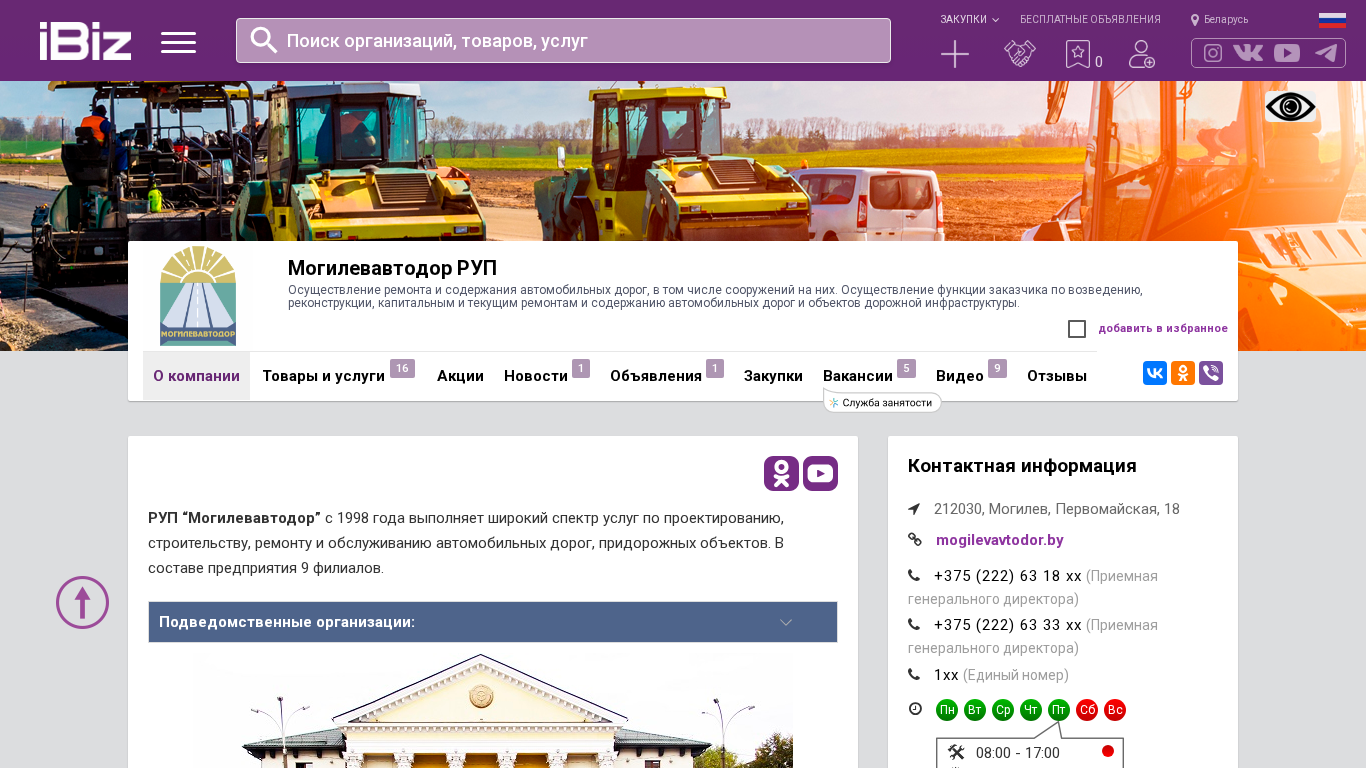This screenshot has width=1366, height=768.
Task: Open the handshake partners icon
Action: 1020,54
